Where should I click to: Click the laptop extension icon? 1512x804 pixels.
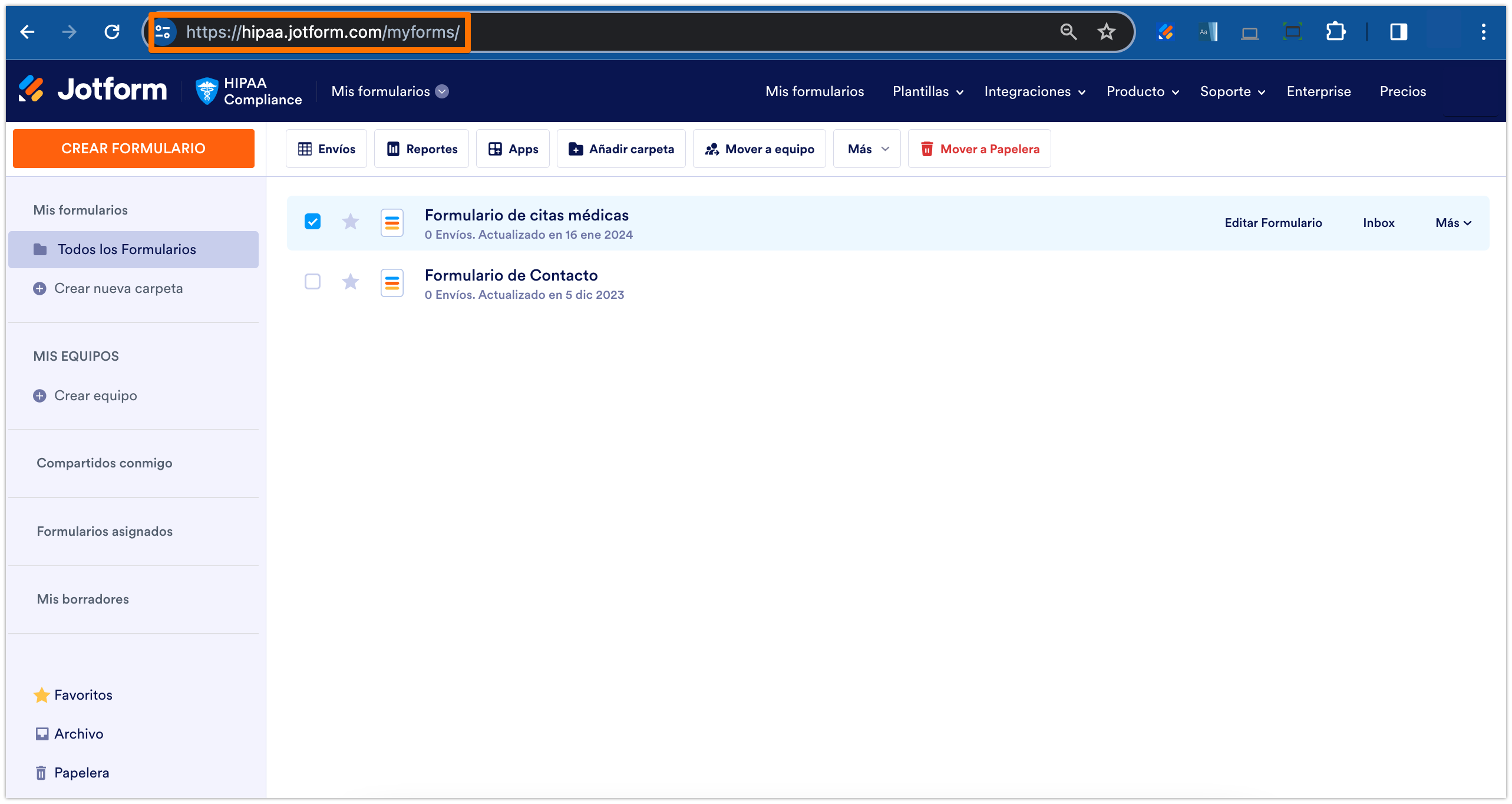pos(1250,33)
